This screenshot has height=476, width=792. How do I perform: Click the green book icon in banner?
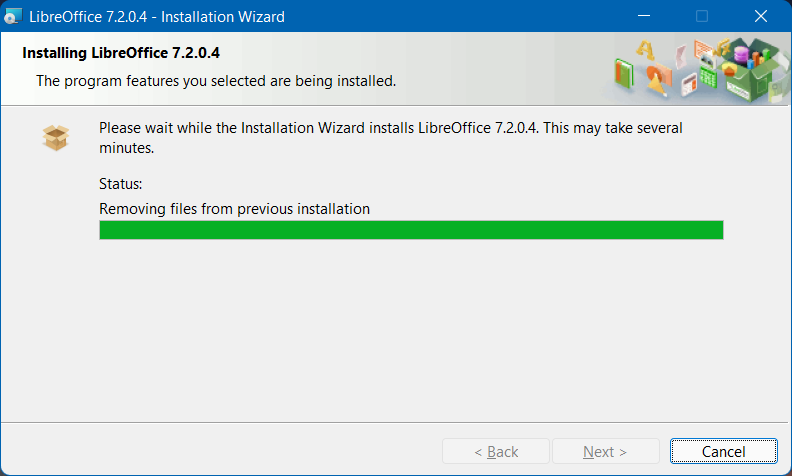[x=625, y=74]
